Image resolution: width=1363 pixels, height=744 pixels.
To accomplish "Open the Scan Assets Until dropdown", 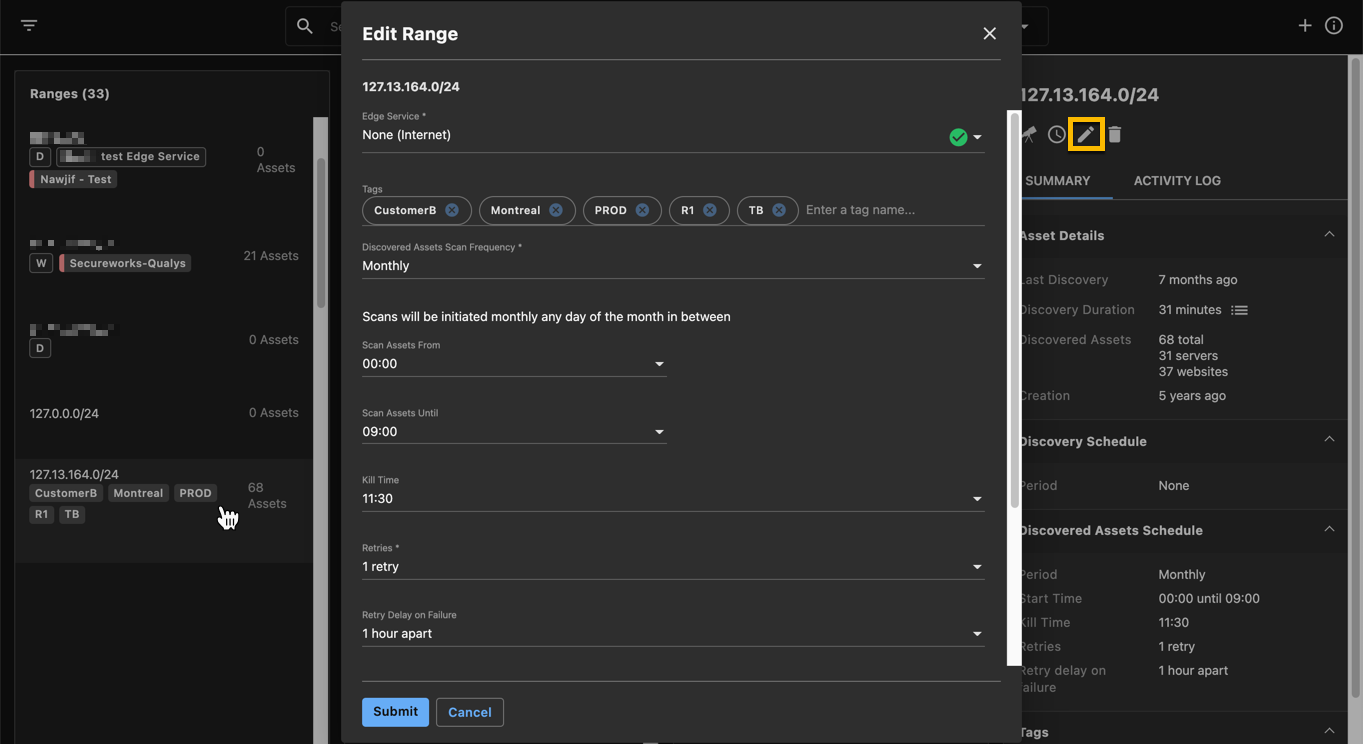I will click(x=514, y=432).
